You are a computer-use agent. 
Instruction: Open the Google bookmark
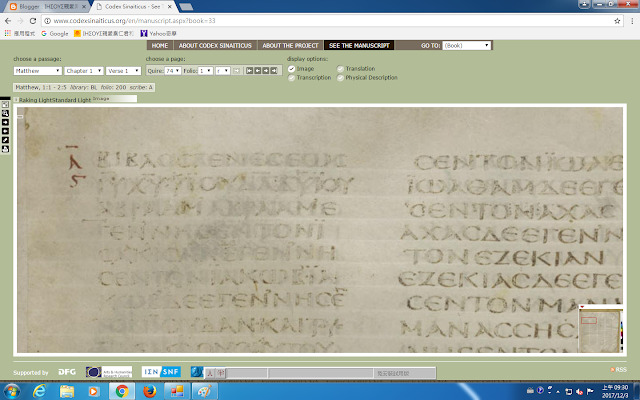coord(55,33)
